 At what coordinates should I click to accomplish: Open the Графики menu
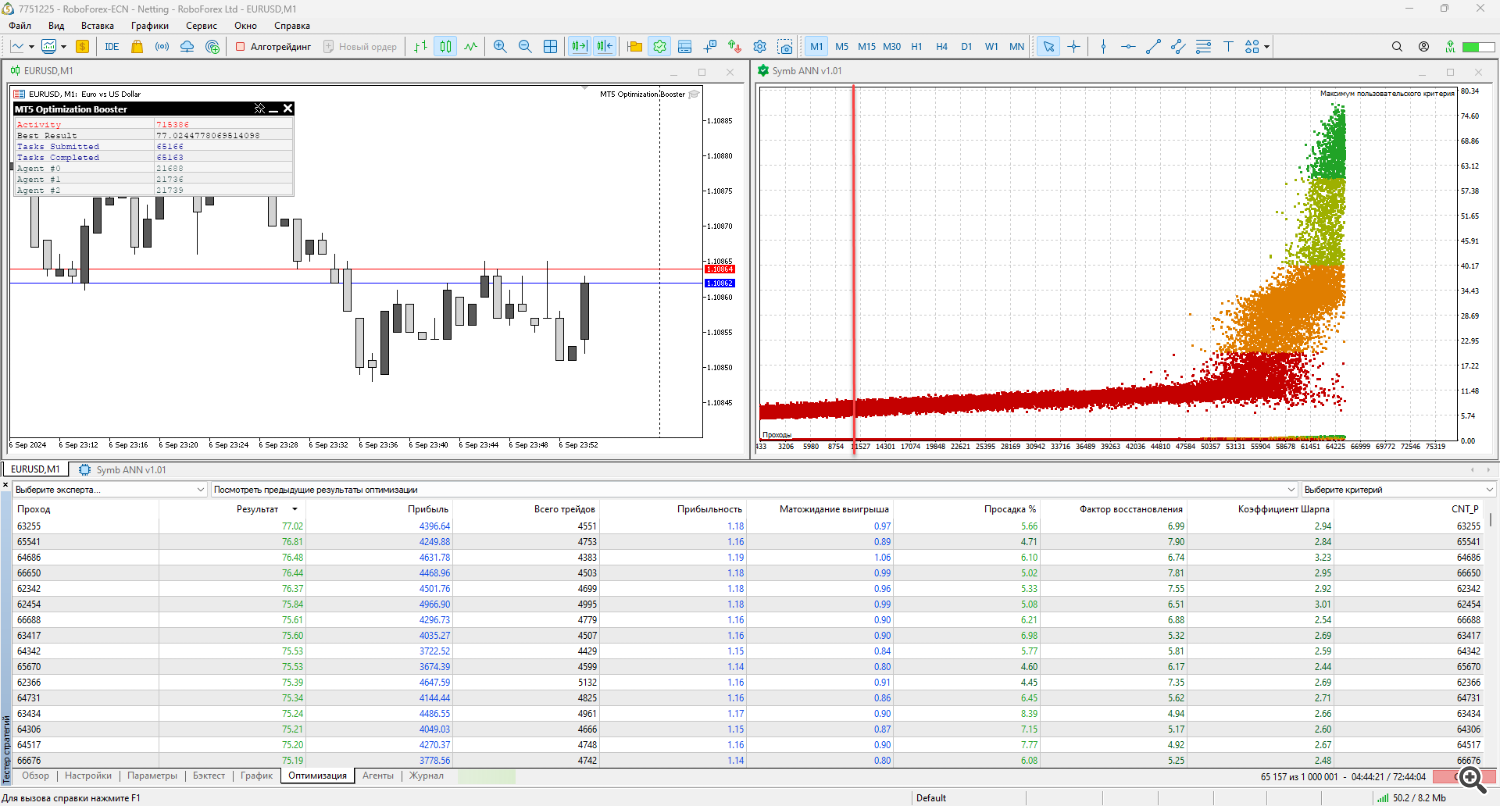149,25
